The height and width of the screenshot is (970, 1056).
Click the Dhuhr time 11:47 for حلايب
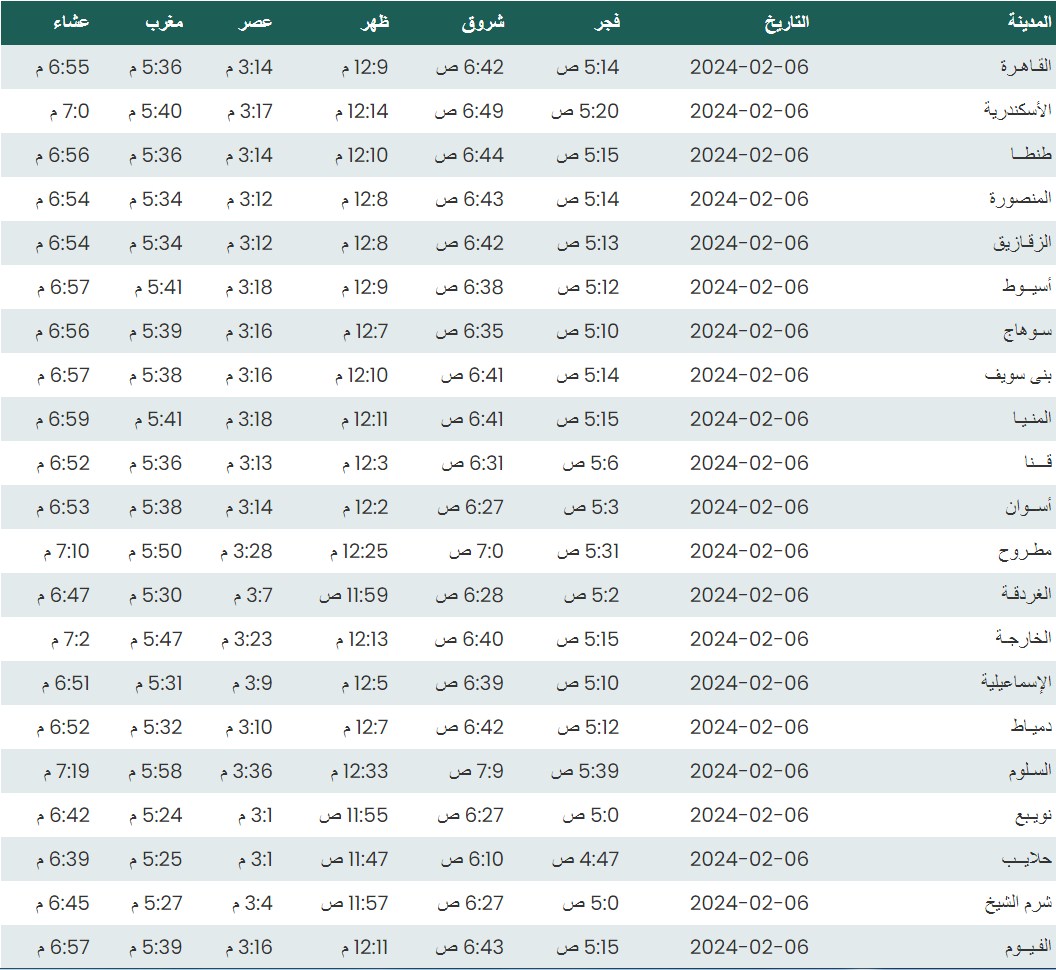tap(354, 859)
